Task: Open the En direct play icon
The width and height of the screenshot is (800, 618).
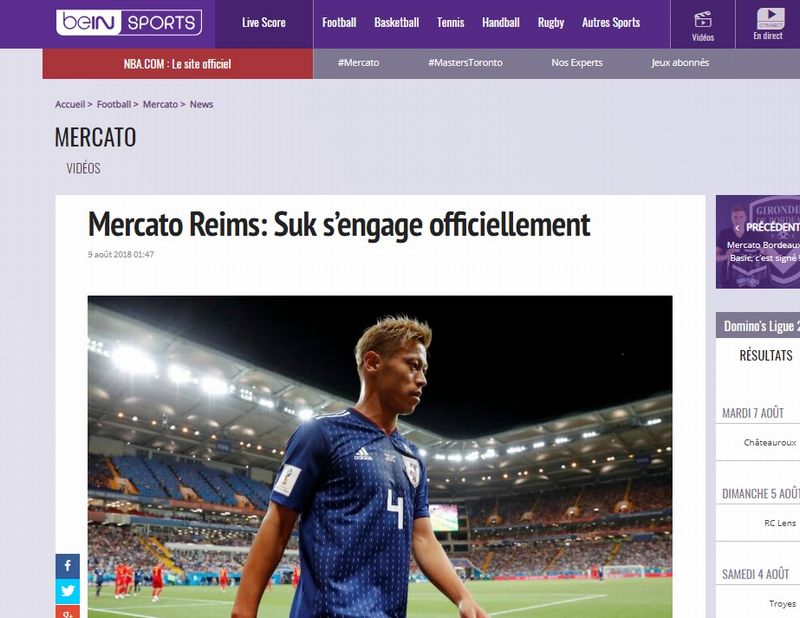Action: [x=770, y=18]
